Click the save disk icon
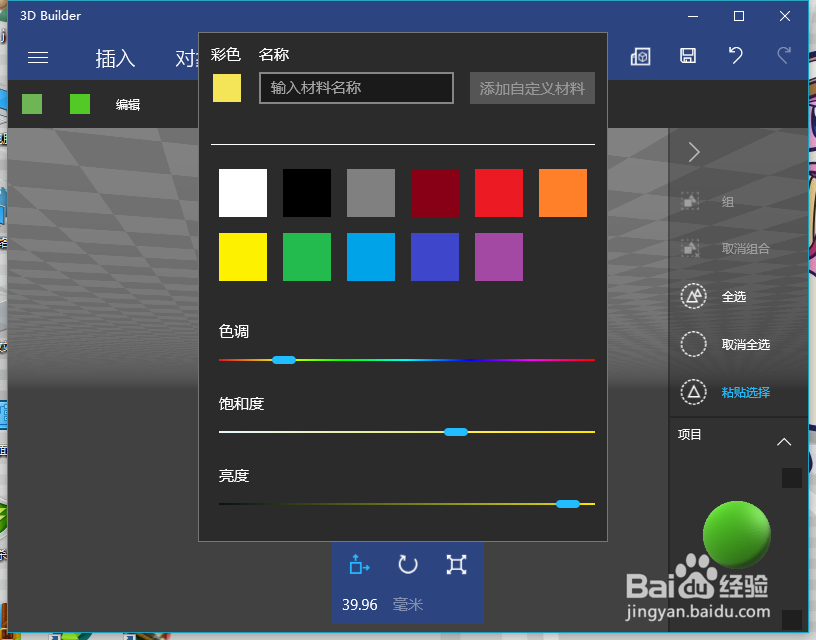This screenshot has height=640, width=816. (x=688, y=56)
